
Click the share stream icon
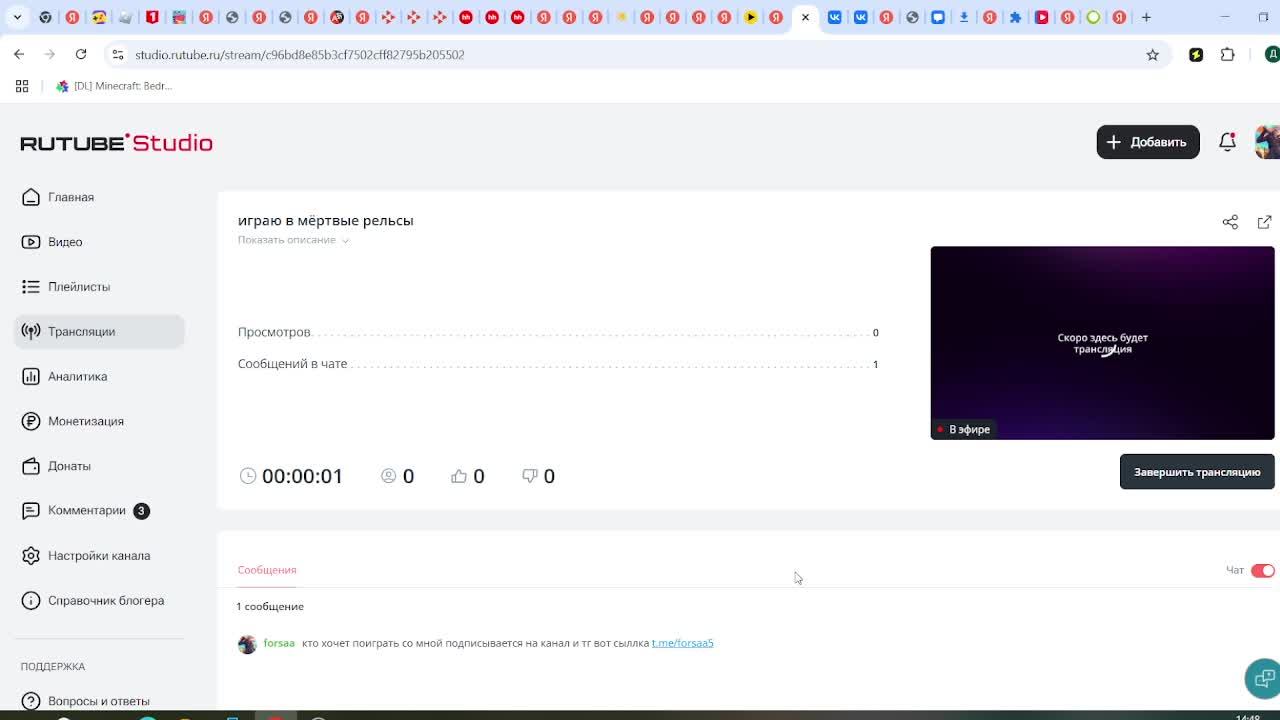click(x=1230, y=222)
